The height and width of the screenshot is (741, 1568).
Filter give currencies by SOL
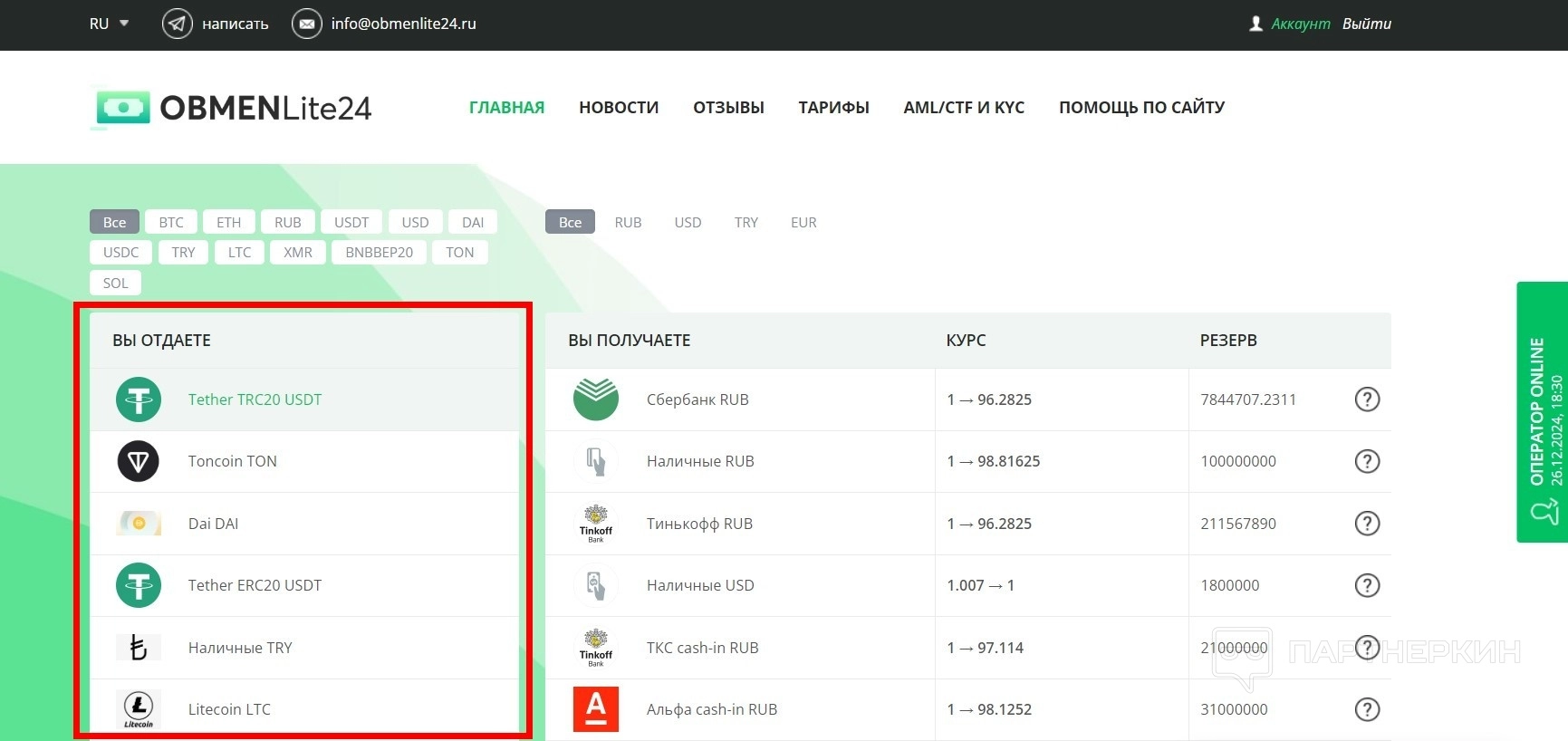coord(116,283)
